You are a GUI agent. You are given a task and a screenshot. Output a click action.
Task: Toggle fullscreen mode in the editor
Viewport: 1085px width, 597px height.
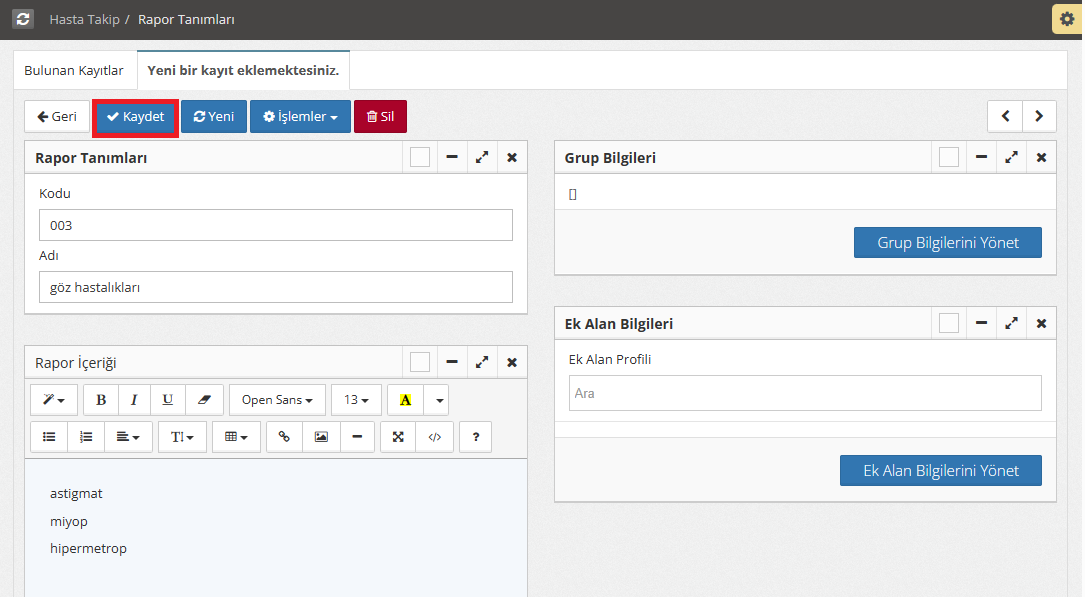point(398,437)
